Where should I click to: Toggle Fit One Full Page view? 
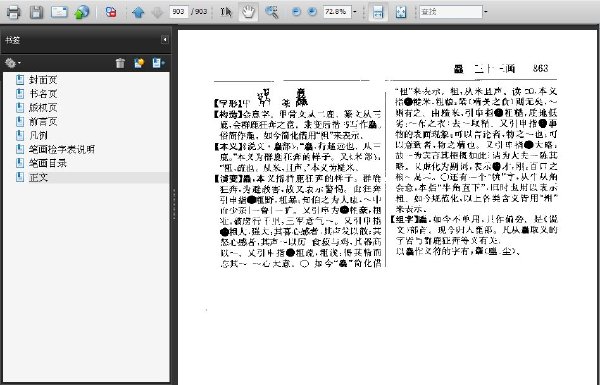401,12
